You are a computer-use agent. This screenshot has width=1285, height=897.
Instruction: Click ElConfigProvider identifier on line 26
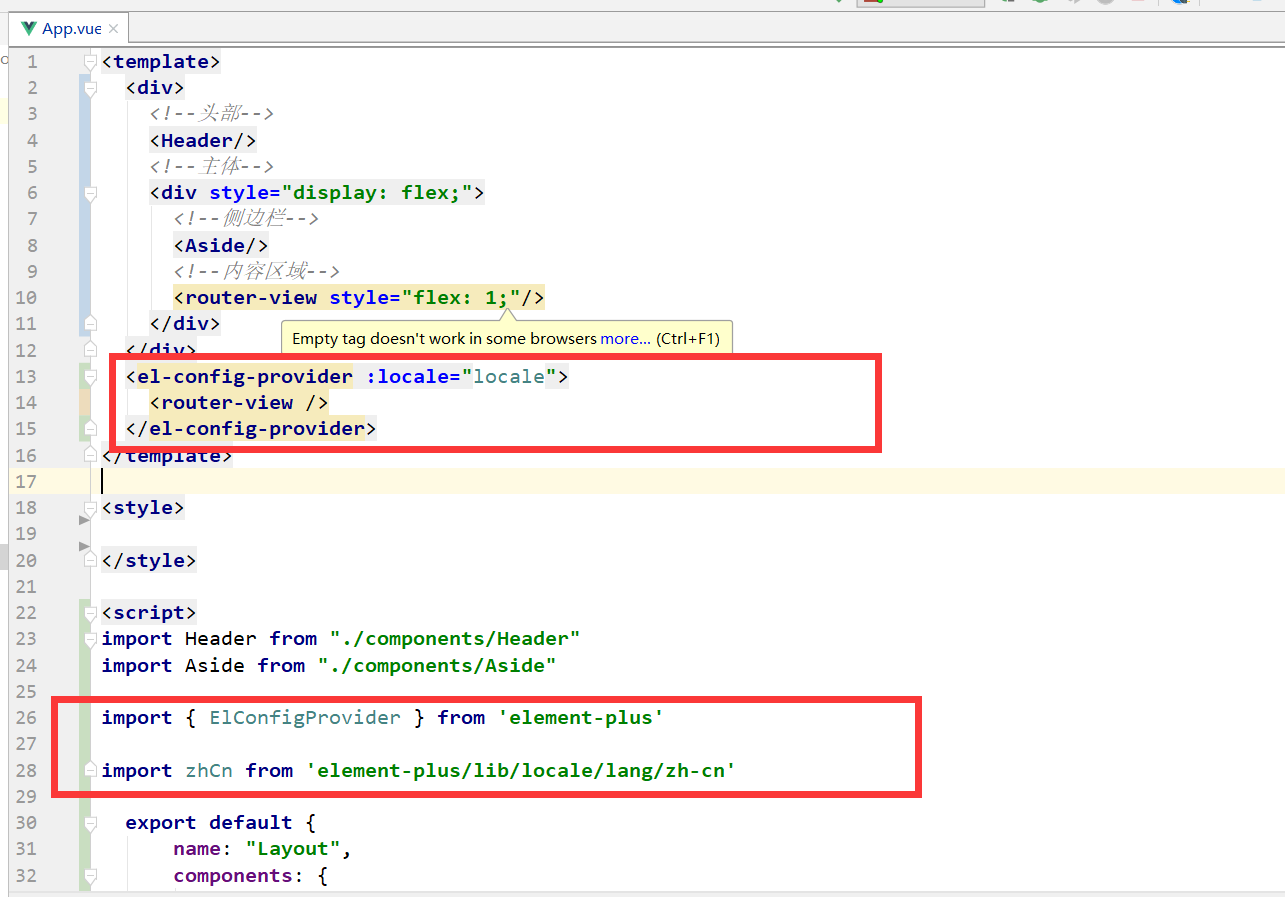point(305,717)
